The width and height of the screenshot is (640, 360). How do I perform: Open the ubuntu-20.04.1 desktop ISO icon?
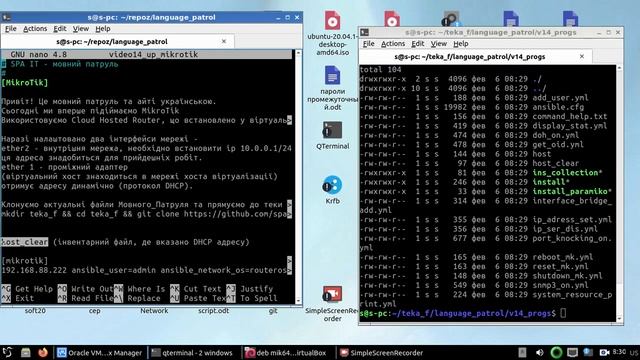tap(332, 21)
